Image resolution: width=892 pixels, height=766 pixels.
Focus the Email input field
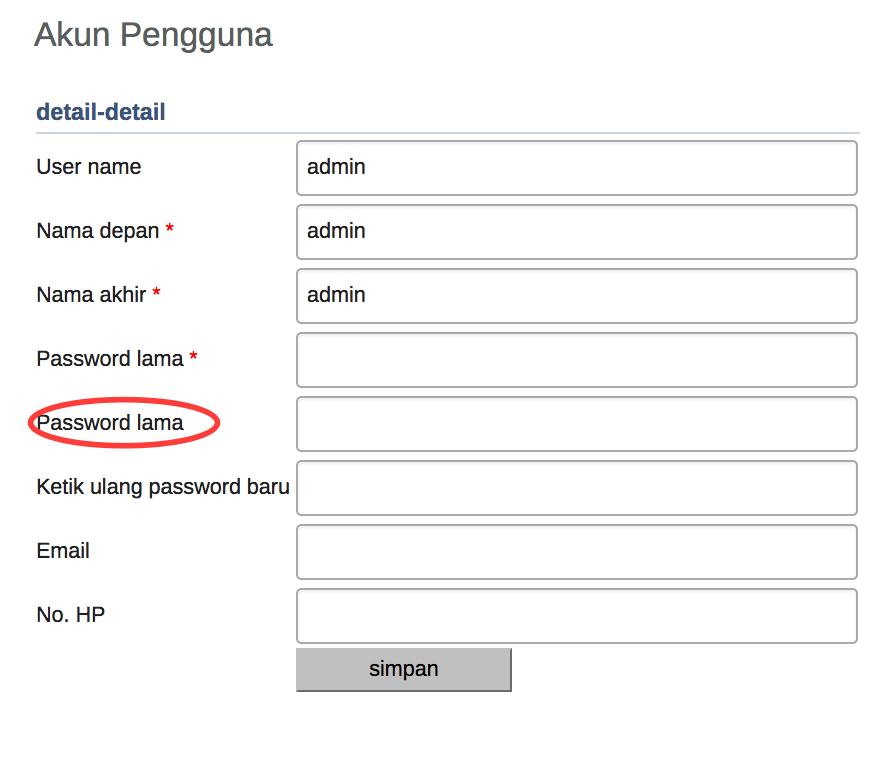point(576,552)
